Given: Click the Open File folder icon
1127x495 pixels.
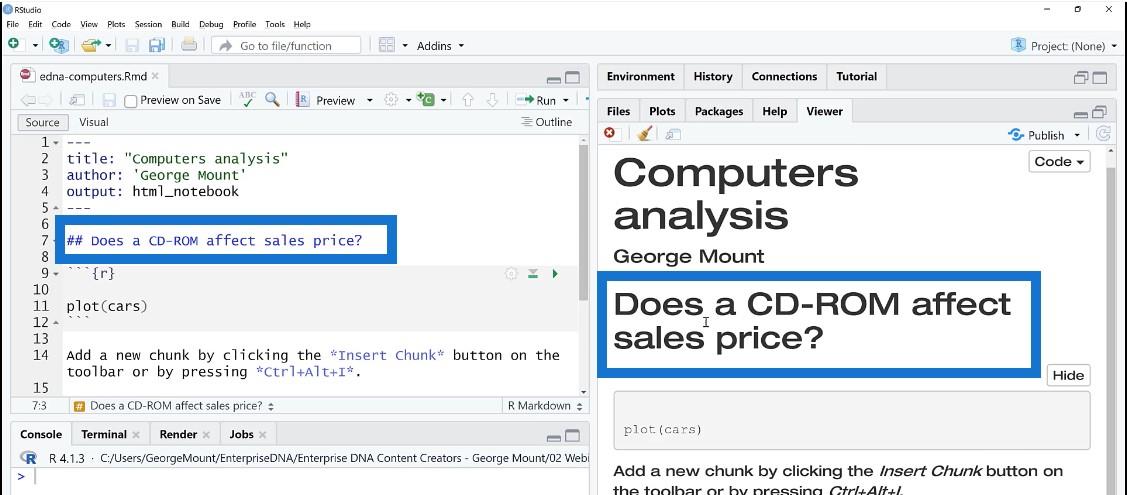Looking at the screenshot, I should [90, 45].
